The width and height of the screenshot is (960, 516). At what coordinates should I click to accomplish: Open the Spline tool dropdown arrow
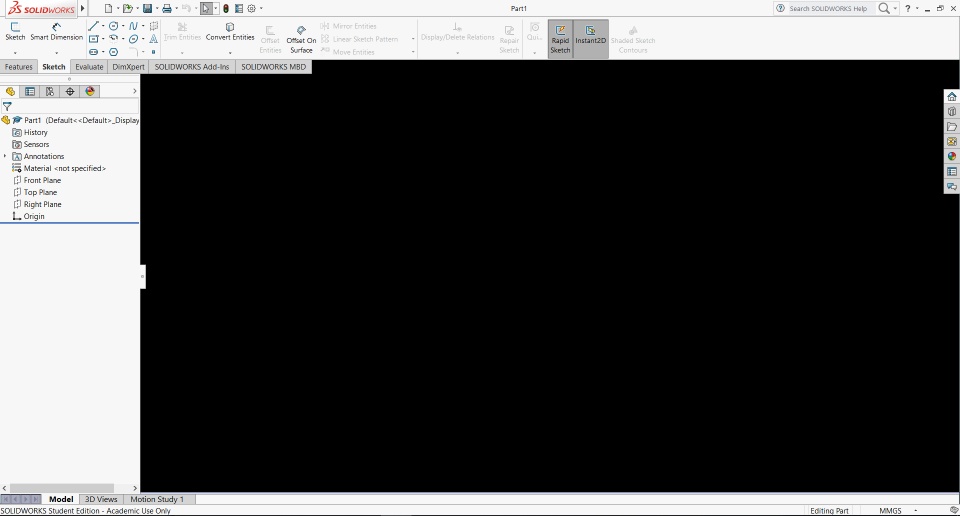(x=143, y=26)
